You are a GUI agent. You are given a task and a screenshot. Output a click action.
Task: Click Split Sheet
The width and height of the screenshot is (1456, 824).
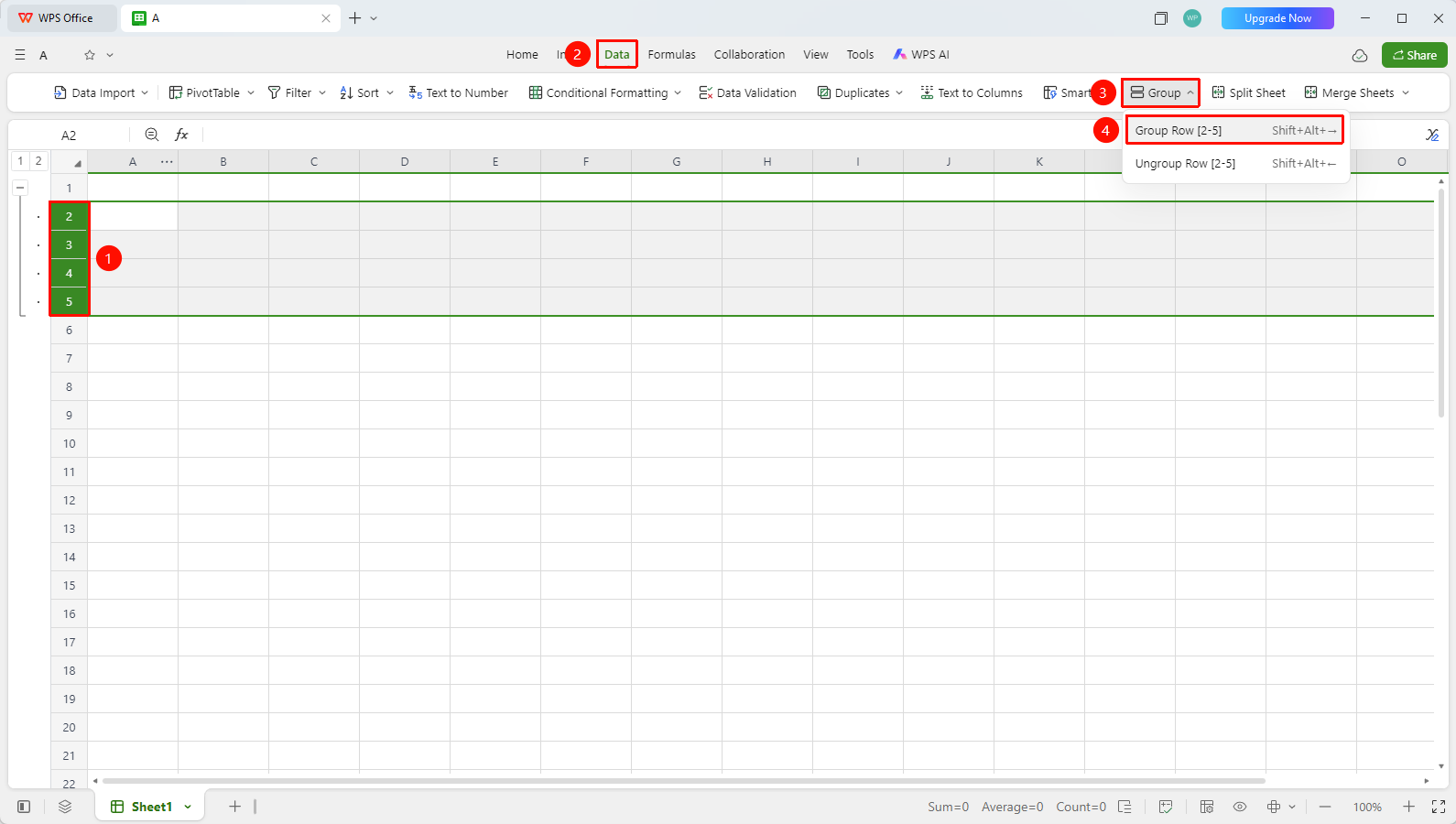click(1249, 92)
